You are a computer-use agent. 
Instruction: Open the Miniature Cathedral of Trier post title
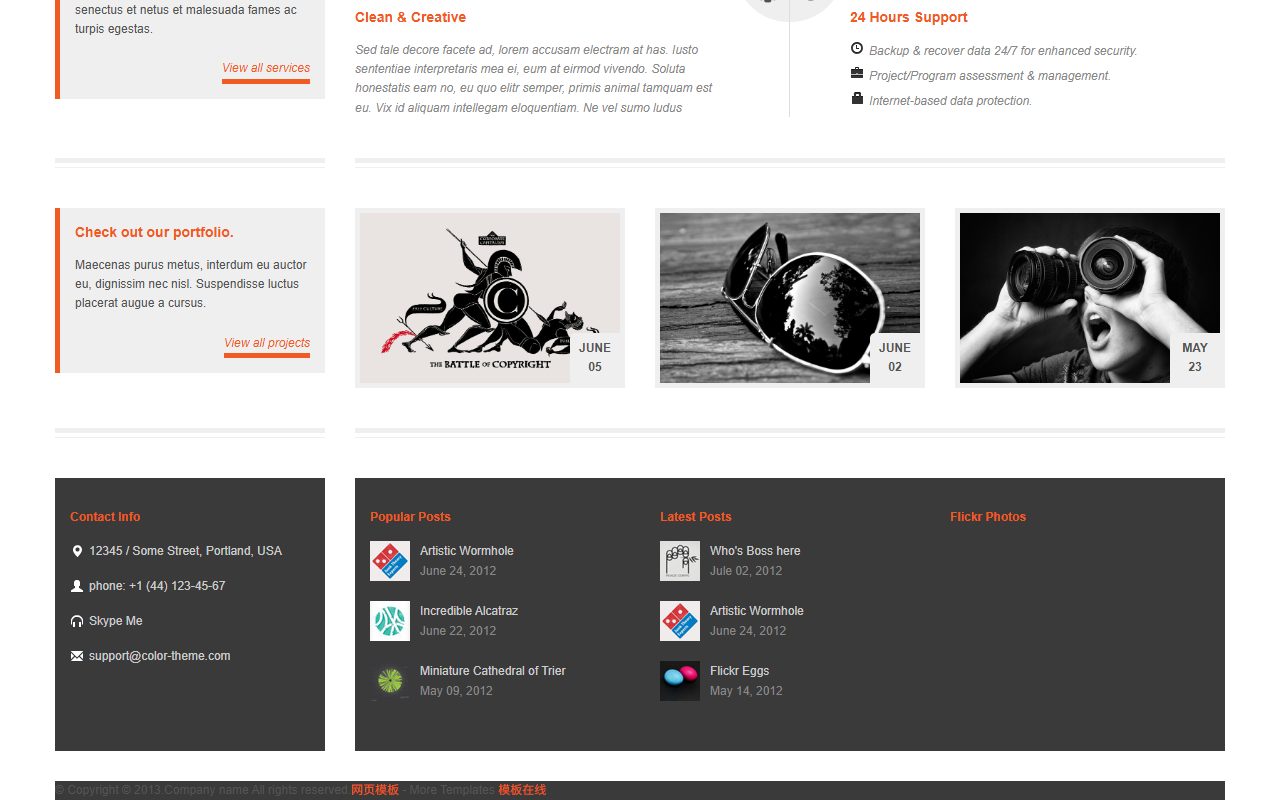(493, 671)
